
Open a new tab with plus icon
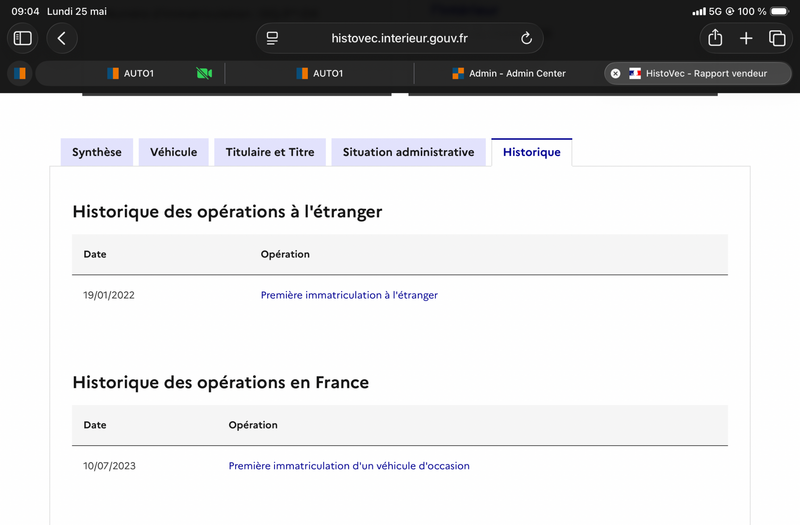tap(746, 38)
